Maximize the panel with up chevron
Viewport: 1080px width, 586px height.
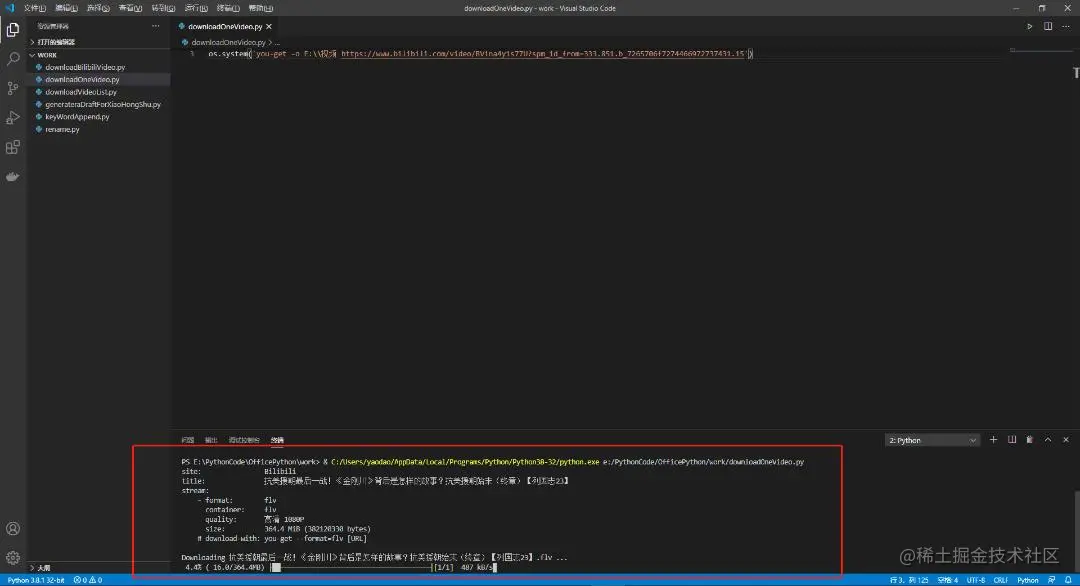tap(1048, 440)
